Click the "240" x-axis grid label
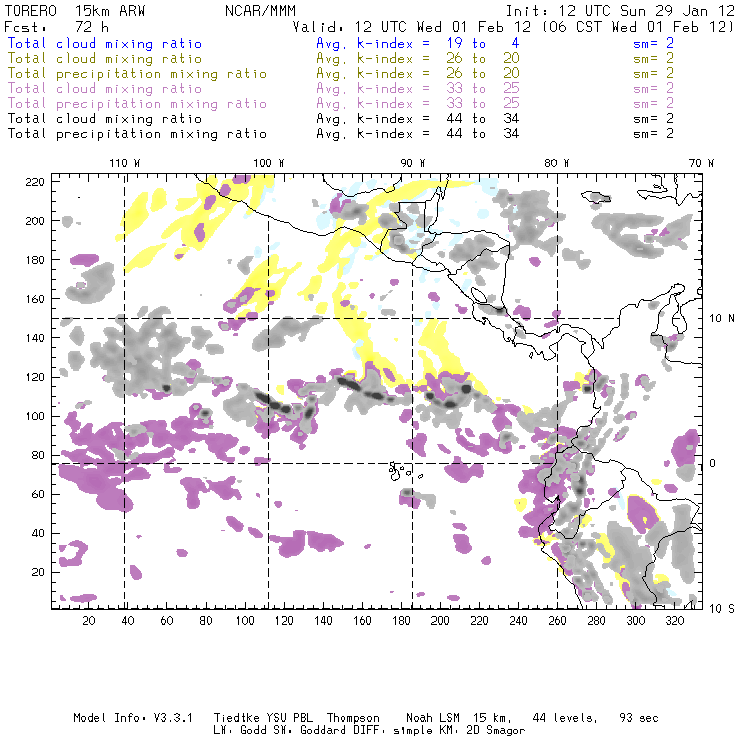The image size is (740, 740). [518, 621]
